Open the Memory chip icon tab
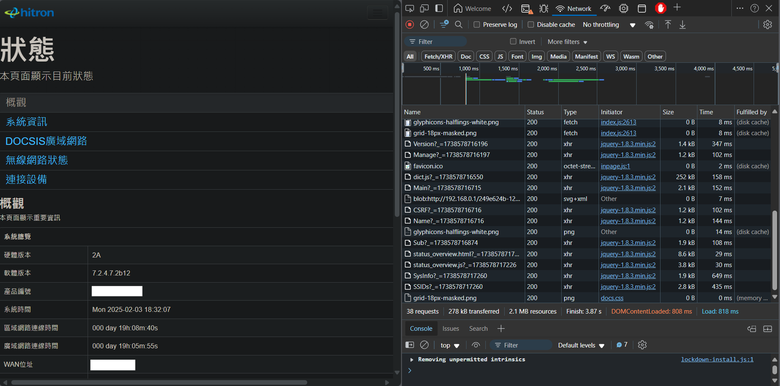 coord(623,8)
